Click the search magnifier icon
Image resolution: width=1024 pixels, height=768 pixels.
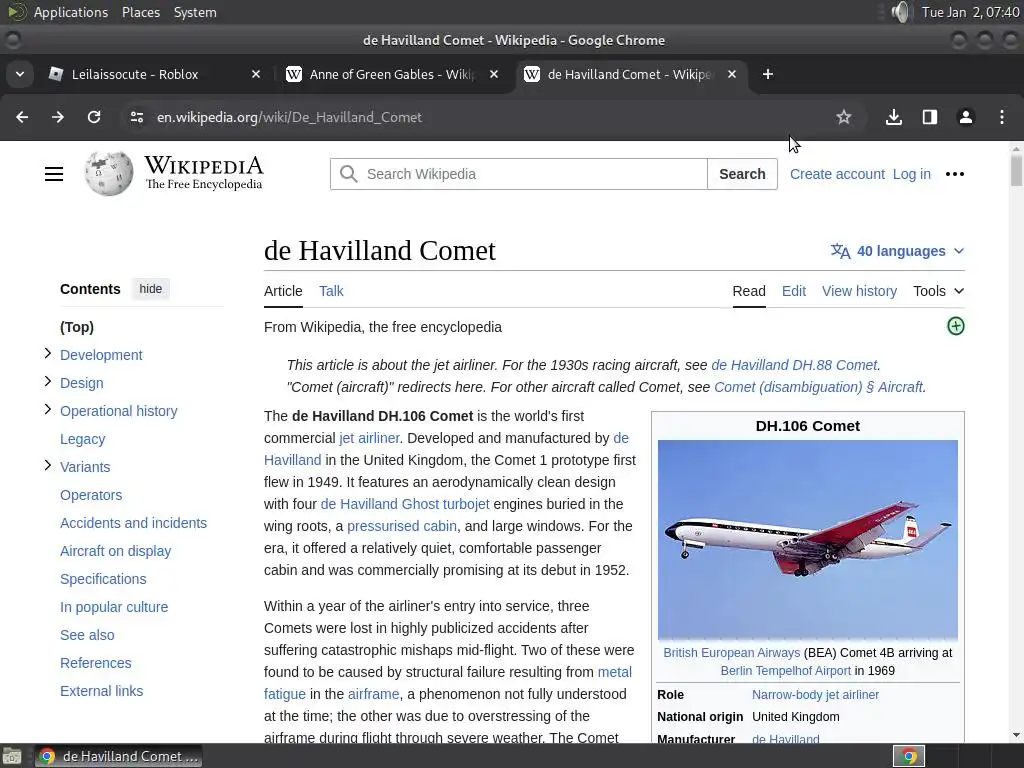[x=349, y=174]
